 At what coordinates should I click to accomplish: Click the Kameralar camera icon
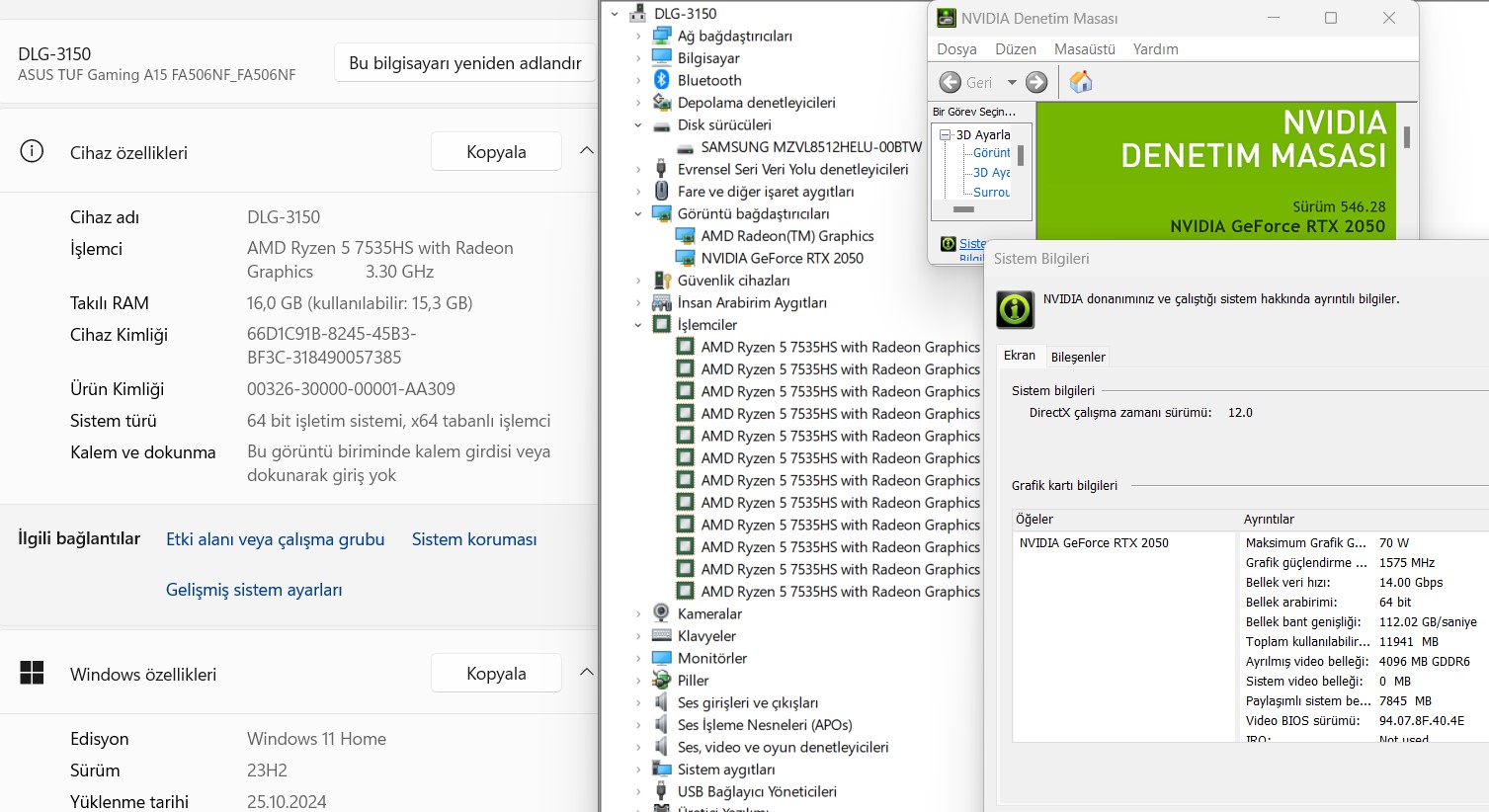(x=662, y=613)
